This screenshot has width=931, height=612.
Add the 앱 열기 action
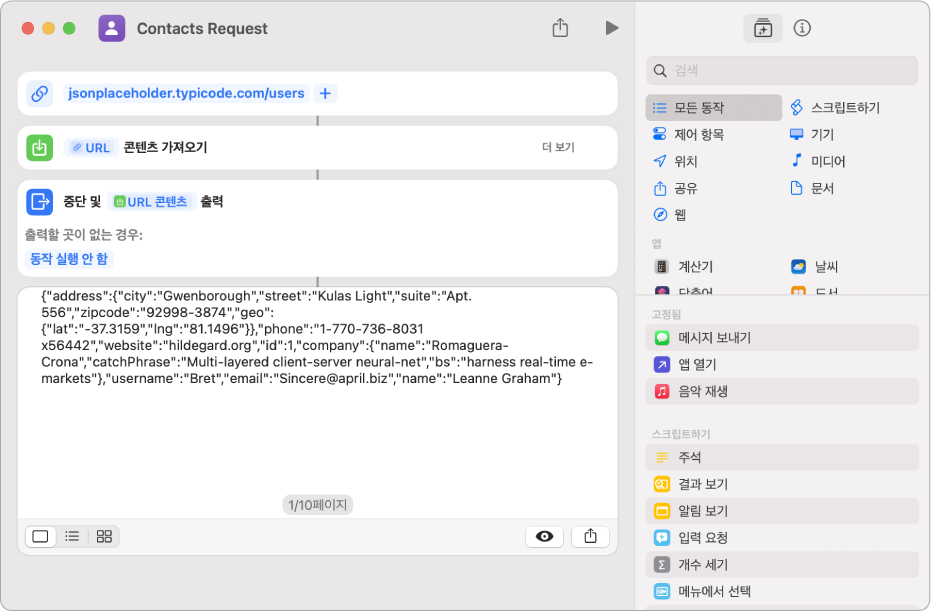pyautogui.click(x=782, y=364)
